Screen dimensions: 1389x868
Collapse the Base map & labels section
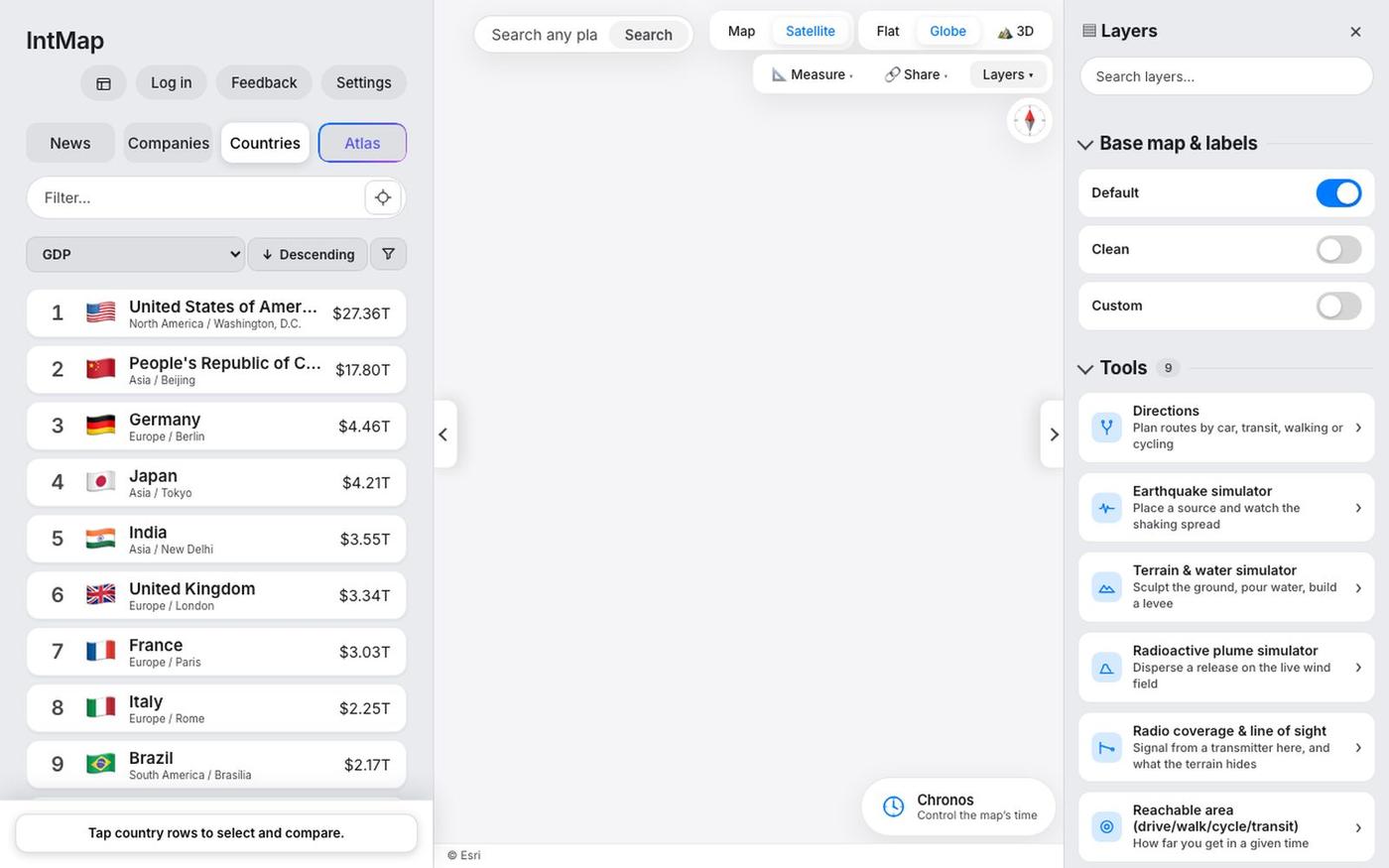tap(1085, 145)
